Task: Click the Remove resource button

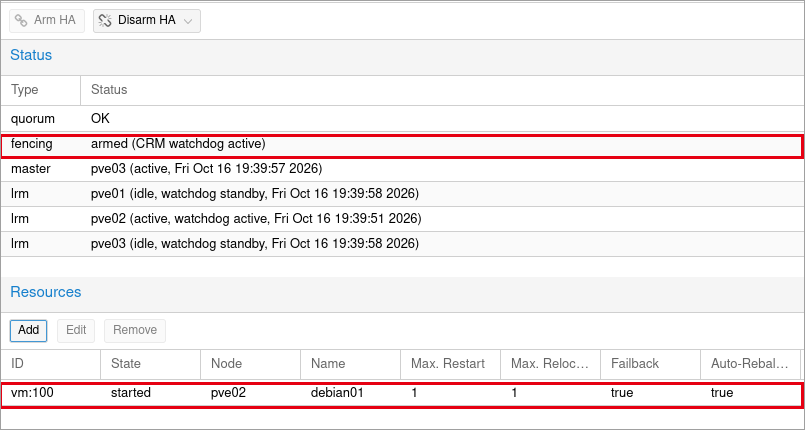Action: pos(135,330)
